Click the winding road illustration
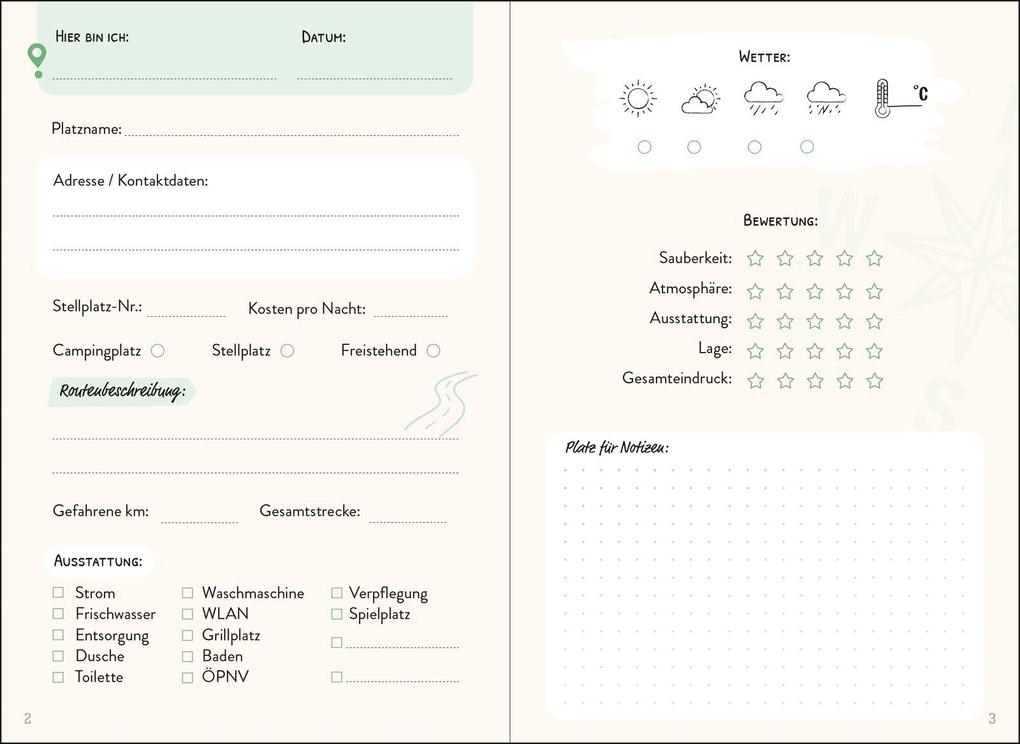The height and width of the screenshot is (744, 1020). coord(440,401)
